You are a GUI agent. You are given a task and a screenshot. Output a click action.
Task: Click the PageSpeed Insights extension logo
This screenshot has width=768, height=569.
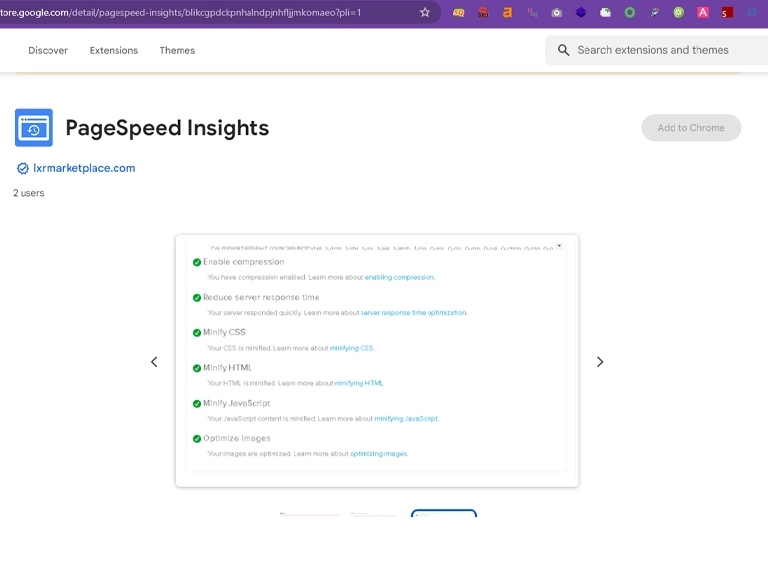[x=34, y=128]
